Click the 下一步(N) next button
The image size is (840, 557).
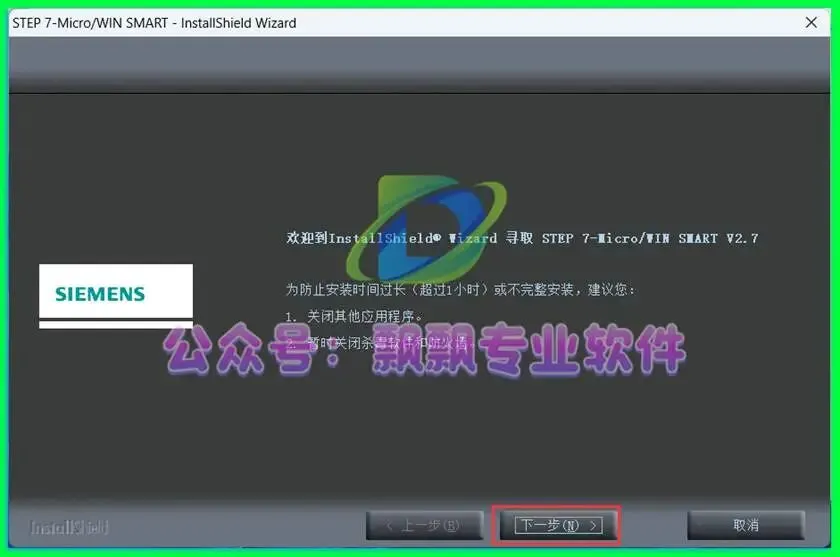point(557,525)
